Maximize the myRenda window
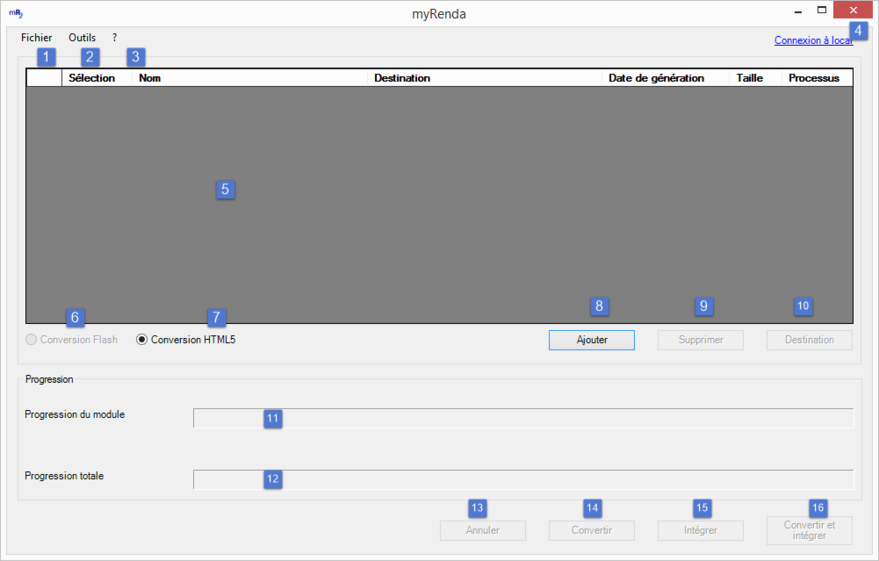Image resolution: width=879 pixels, height=561 pixels. click(822, 10)
